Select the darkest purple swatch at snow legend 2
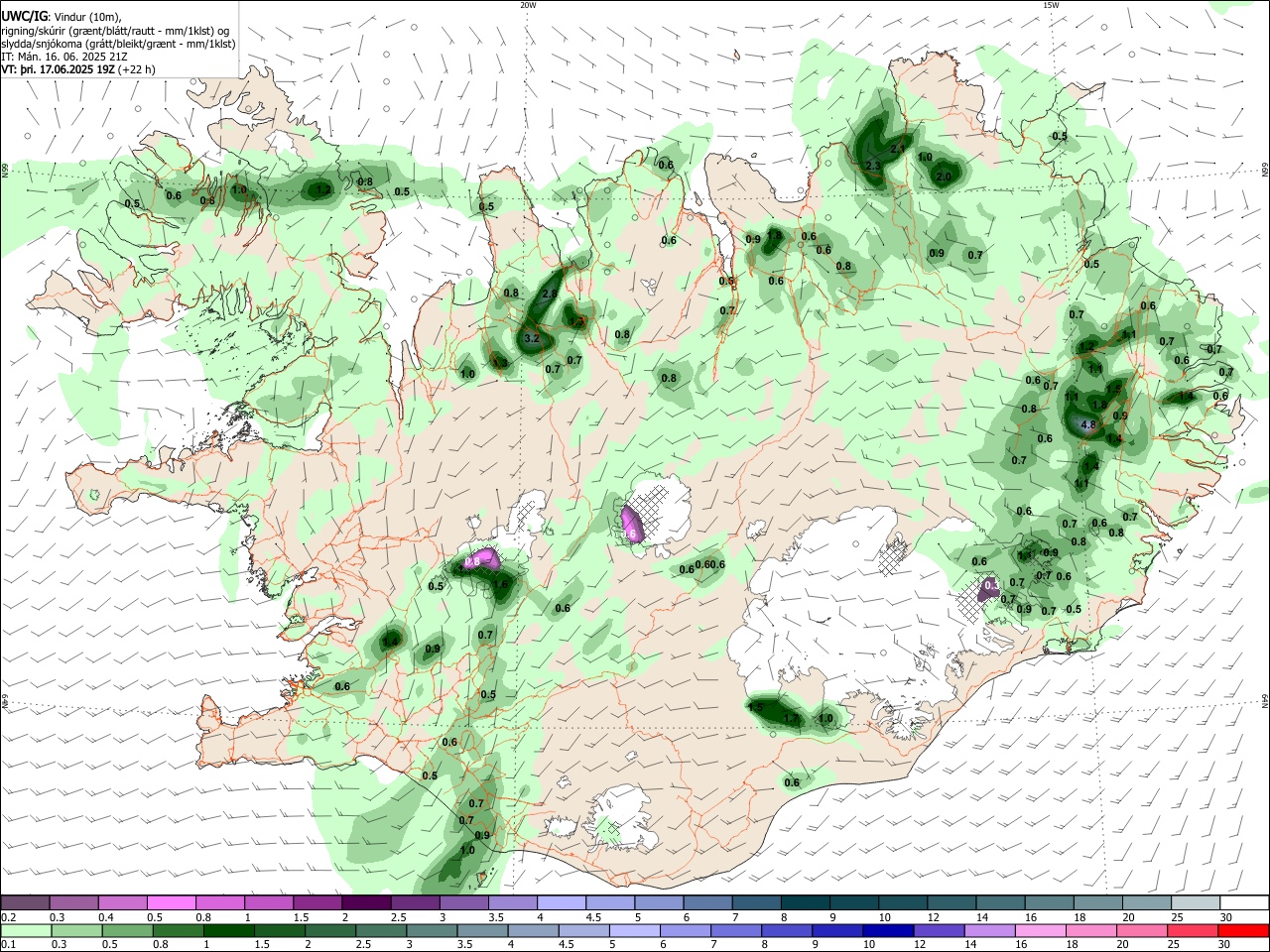 point(366,902)
